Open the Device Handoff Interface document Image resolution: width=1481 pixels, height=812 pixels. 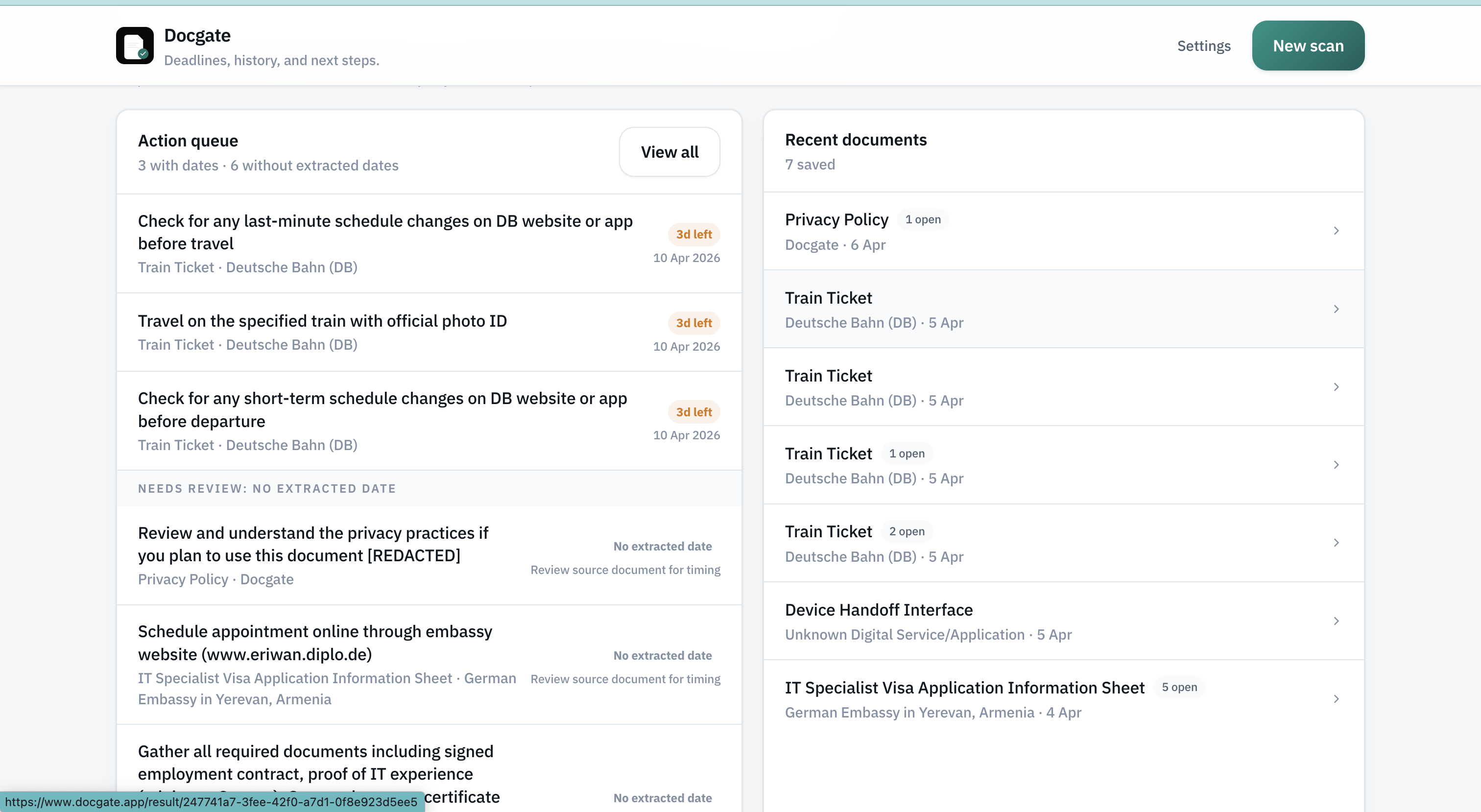(x=879, y=610)
